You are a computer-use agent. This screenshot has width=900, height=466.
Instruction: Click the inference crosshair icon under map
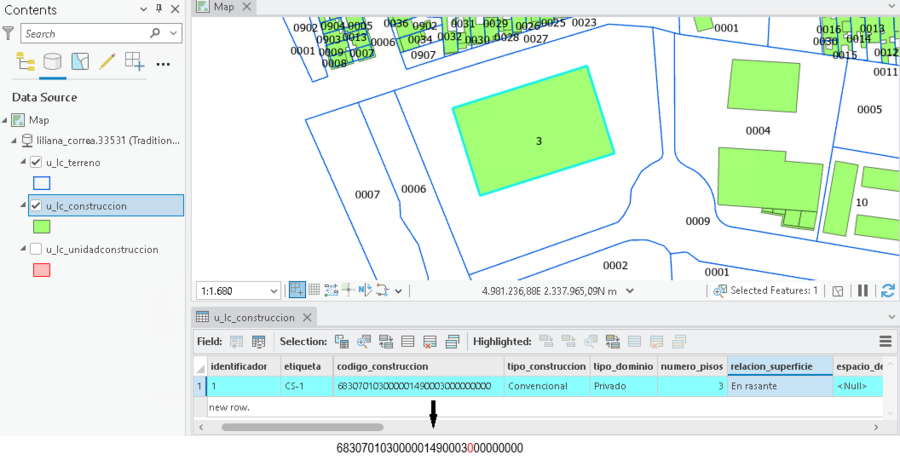[x=348, y=290]
